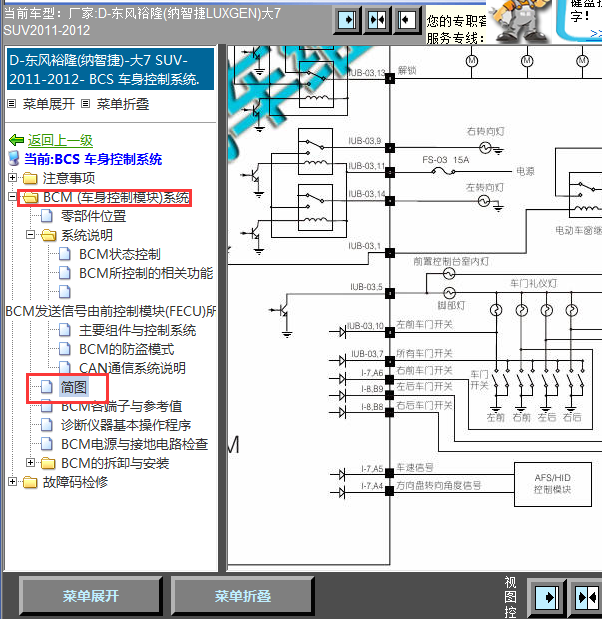Click folder icon of 故障码检修
The width and height of the screenshot is (602, 619).
30,482
